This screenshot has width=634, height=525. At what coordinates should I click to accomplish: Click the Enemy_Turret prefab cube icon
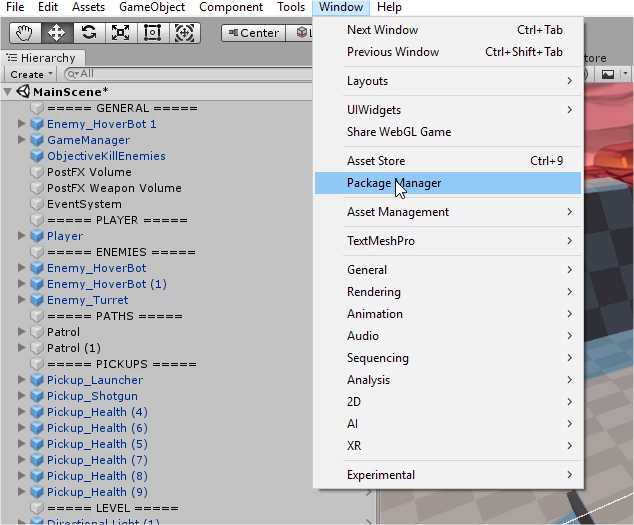(37, 300)
